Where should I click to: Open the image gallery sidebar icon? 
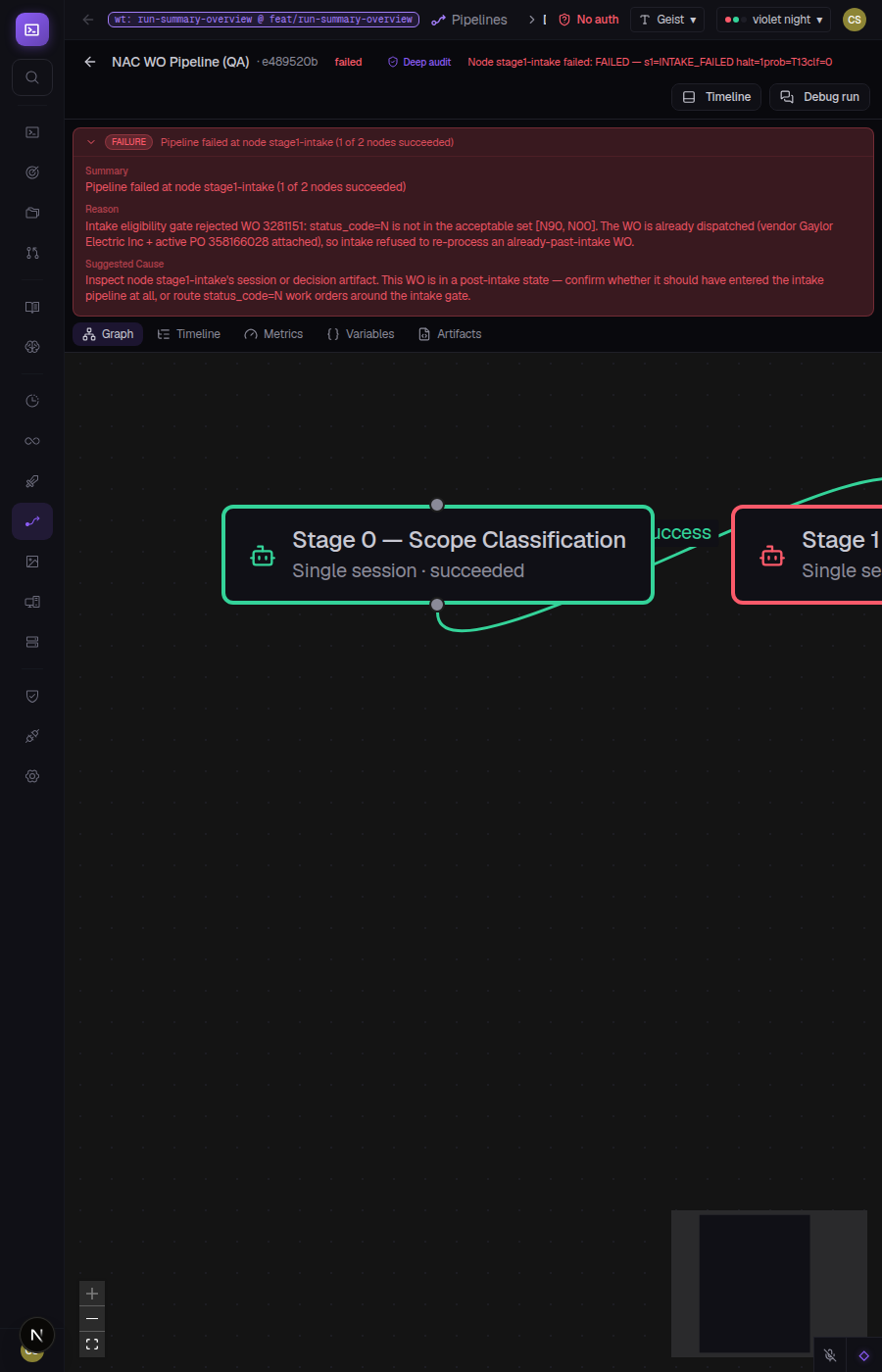coord(32,562)
